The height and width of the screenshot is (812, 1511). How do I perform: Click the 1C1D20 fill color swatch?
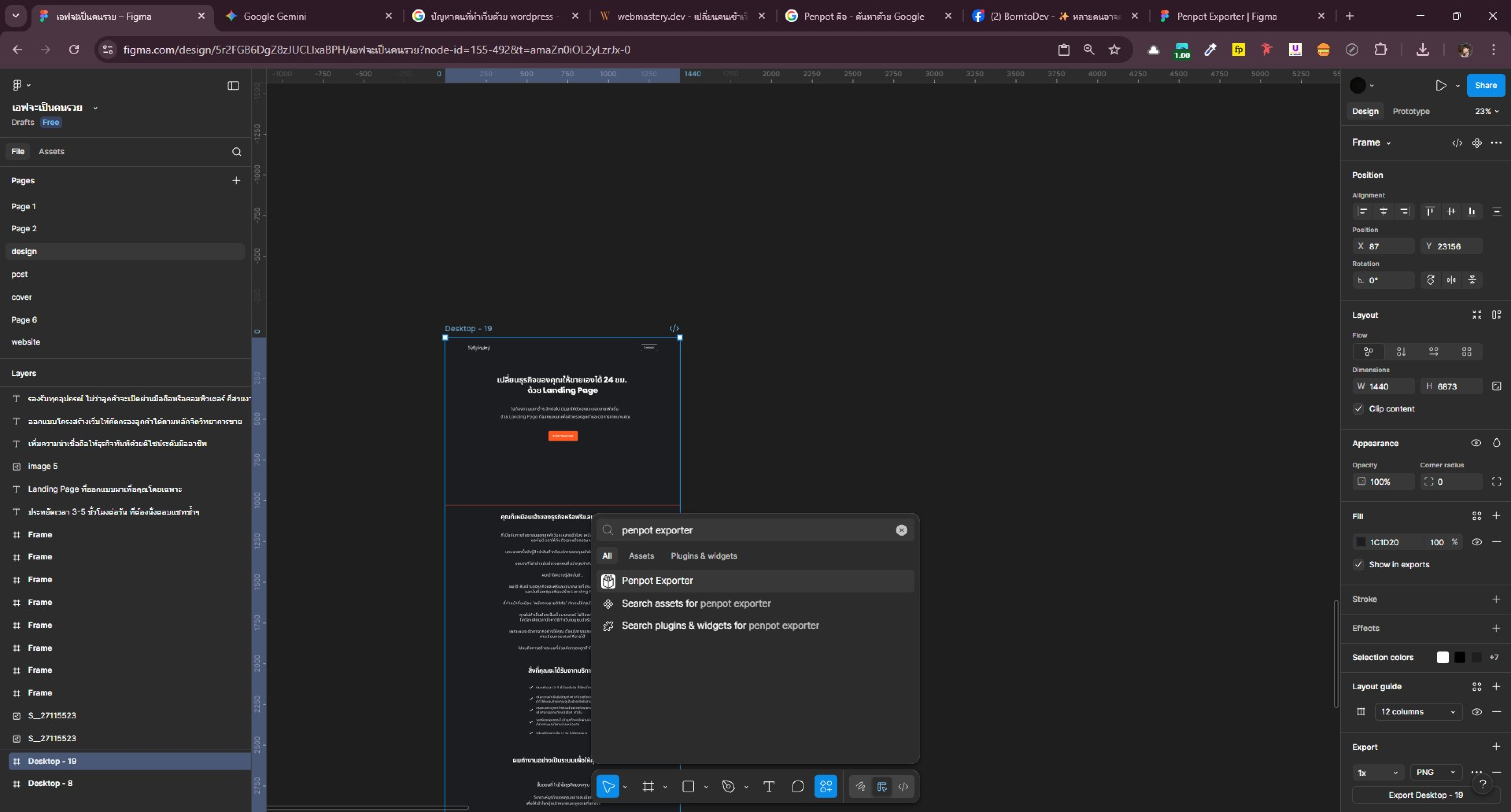point(1361,542)
